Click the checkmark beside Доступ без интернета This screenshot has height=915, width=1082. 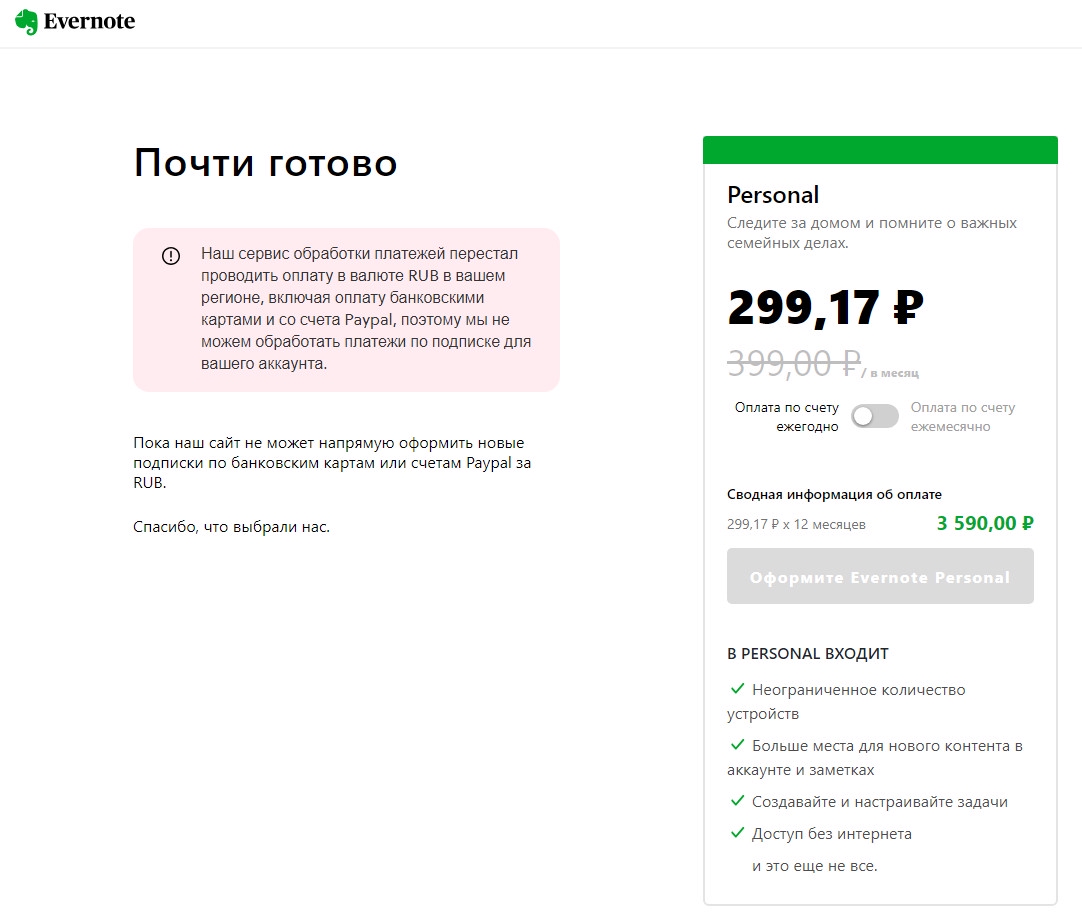737,833
